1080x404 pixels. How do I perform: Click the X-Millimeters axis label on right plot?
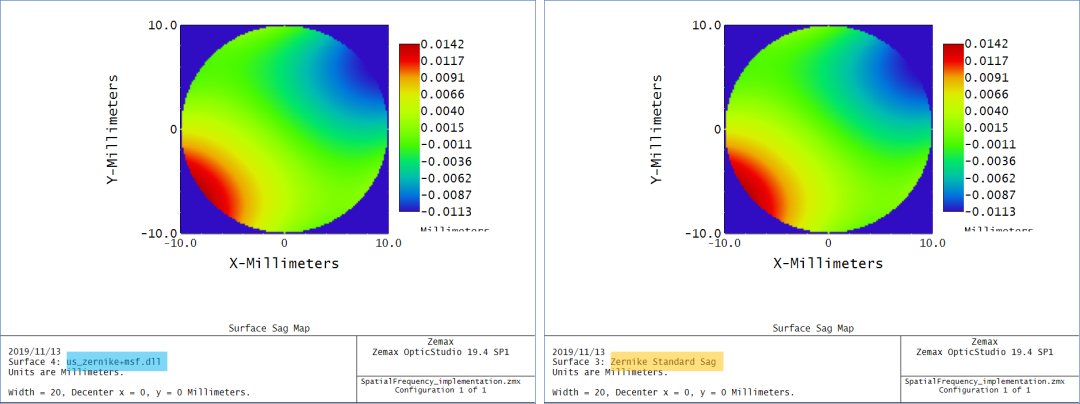[x=827, y=264]
